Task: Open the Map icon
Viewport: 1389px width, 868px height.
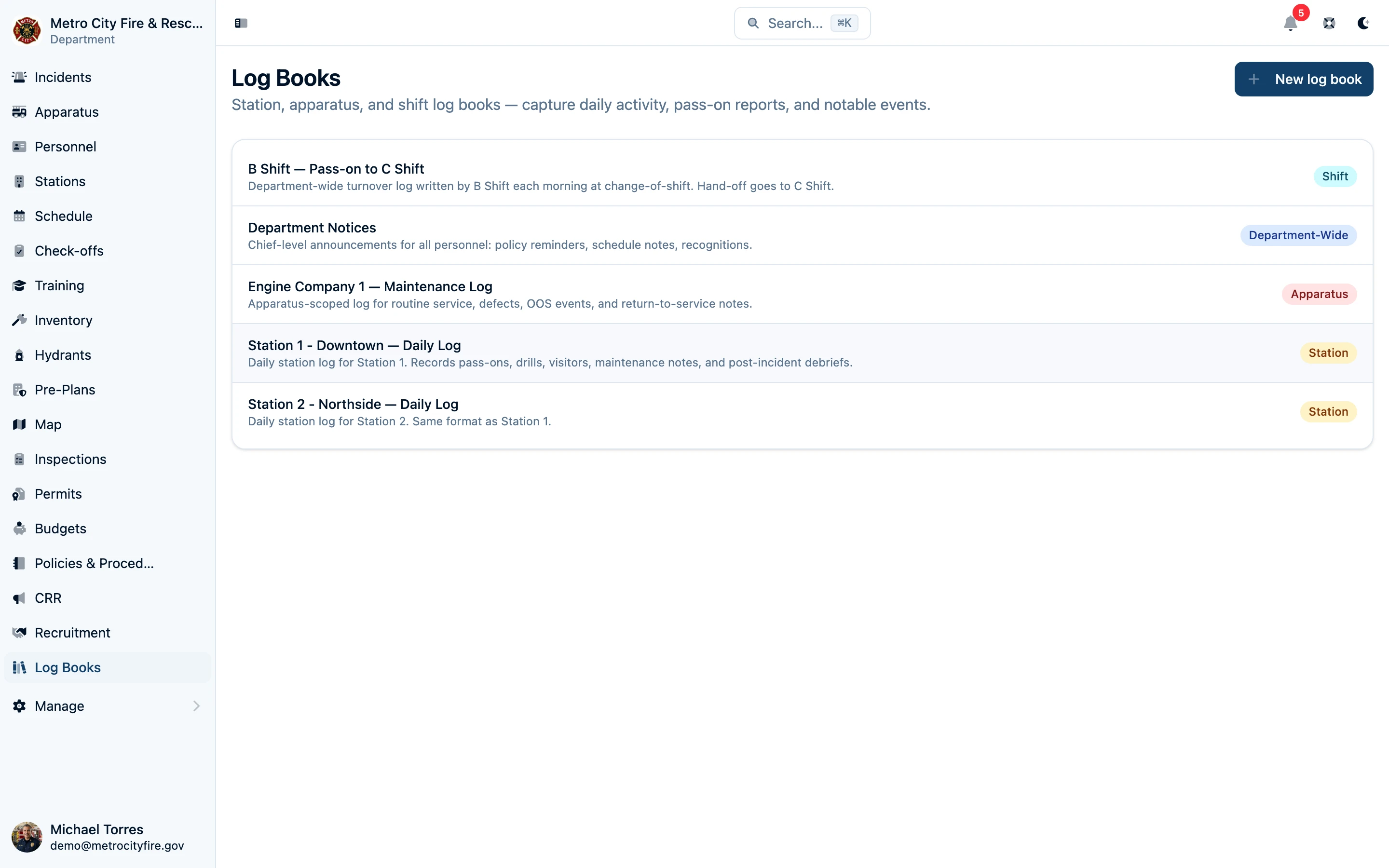Action: click(x=19, y=424)
